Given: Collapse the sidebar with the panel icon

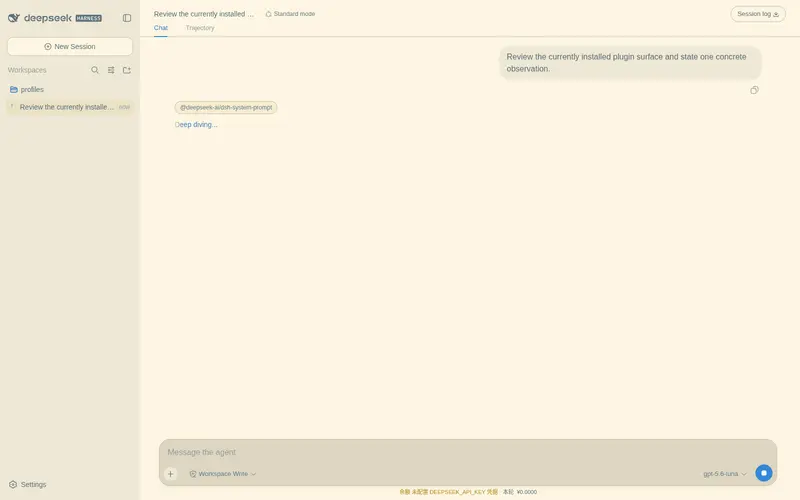Looking at the screenshot, I should point(127,18).
